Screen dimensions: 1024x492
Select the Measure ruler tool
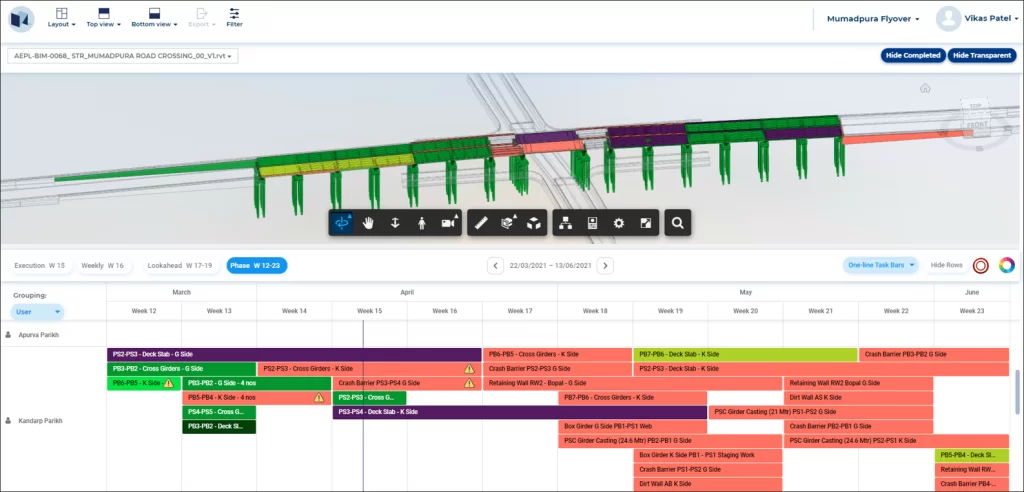tap(481, 223)
